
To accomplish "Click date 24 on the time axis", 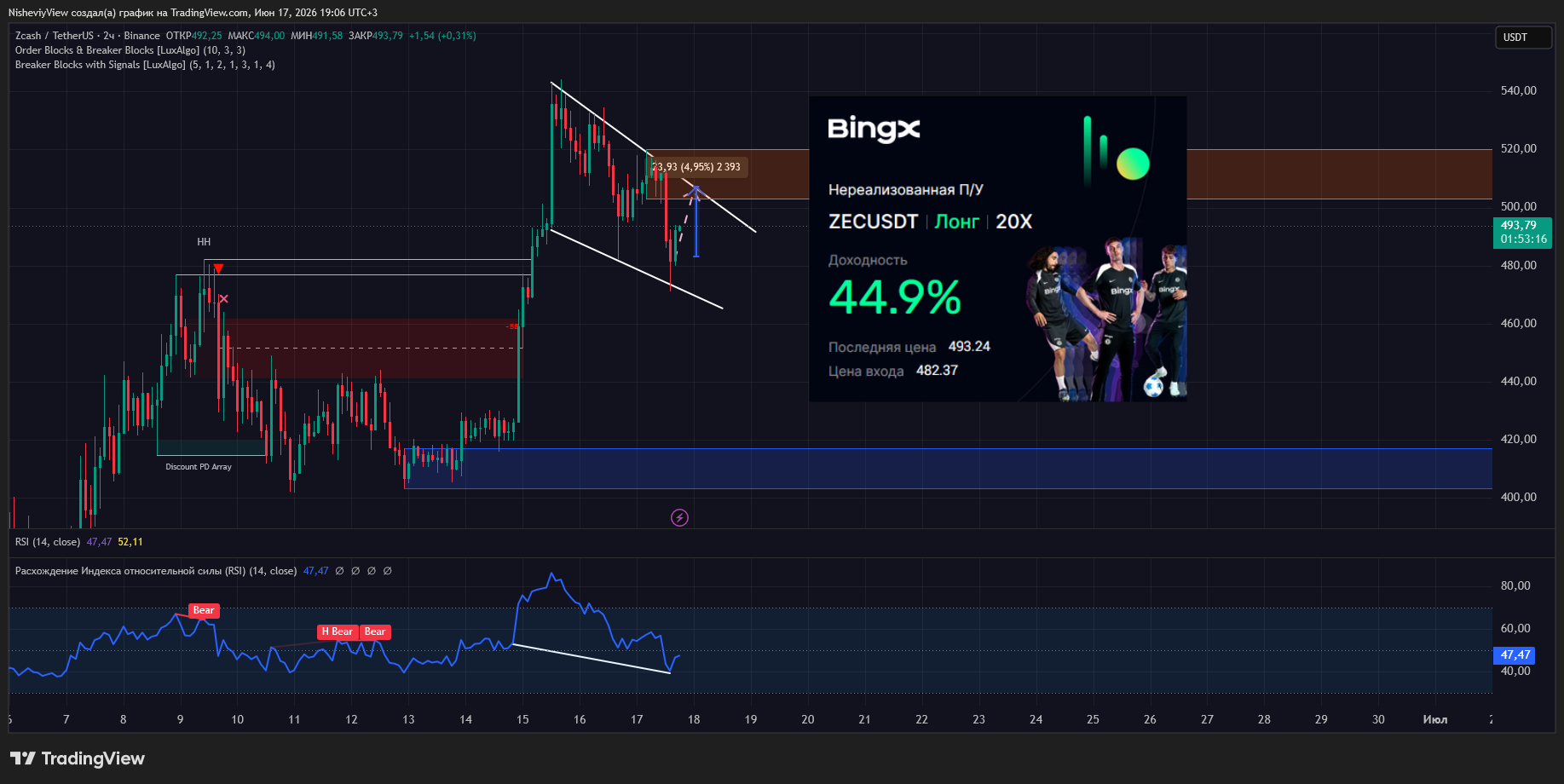I will coord(1036,719).
